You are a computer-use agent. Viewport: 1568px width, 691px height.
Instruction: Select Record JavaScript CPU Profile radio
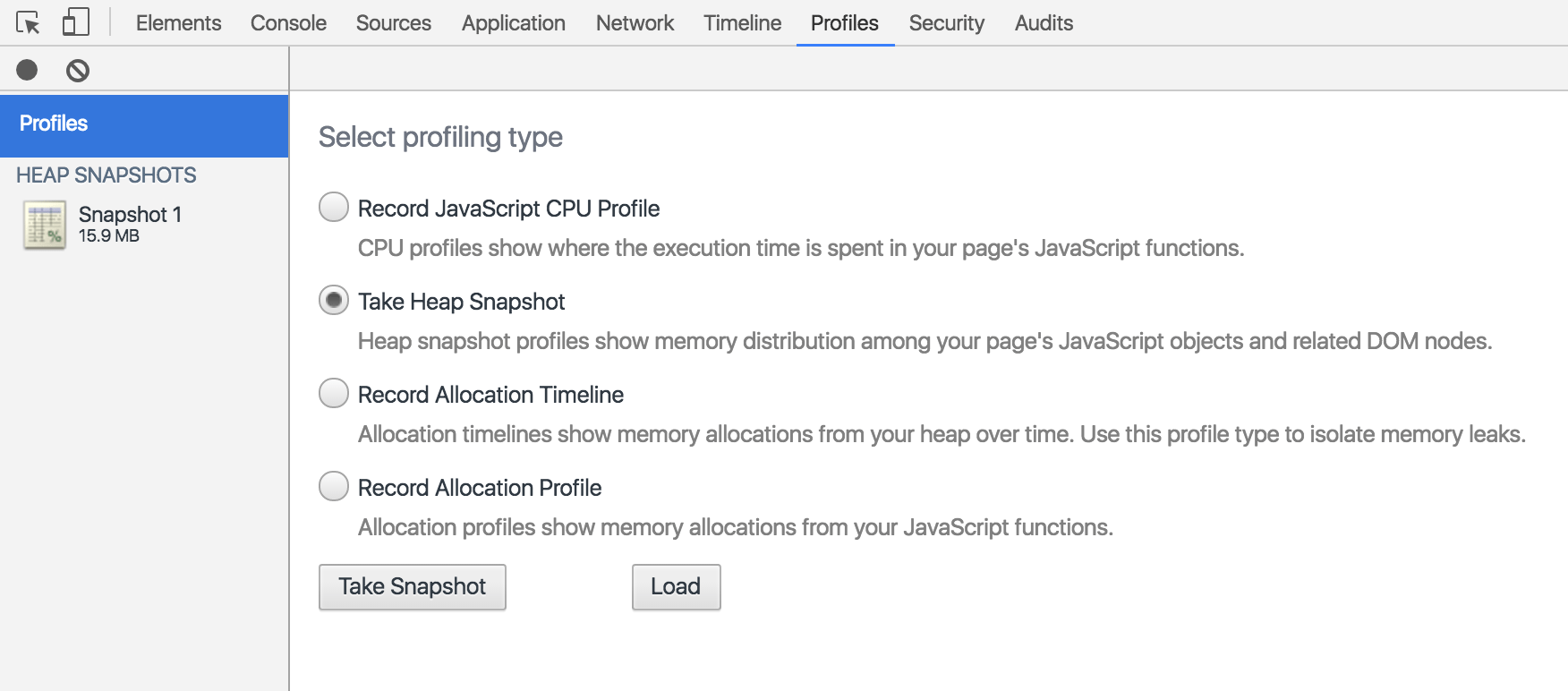click(334, 208)
